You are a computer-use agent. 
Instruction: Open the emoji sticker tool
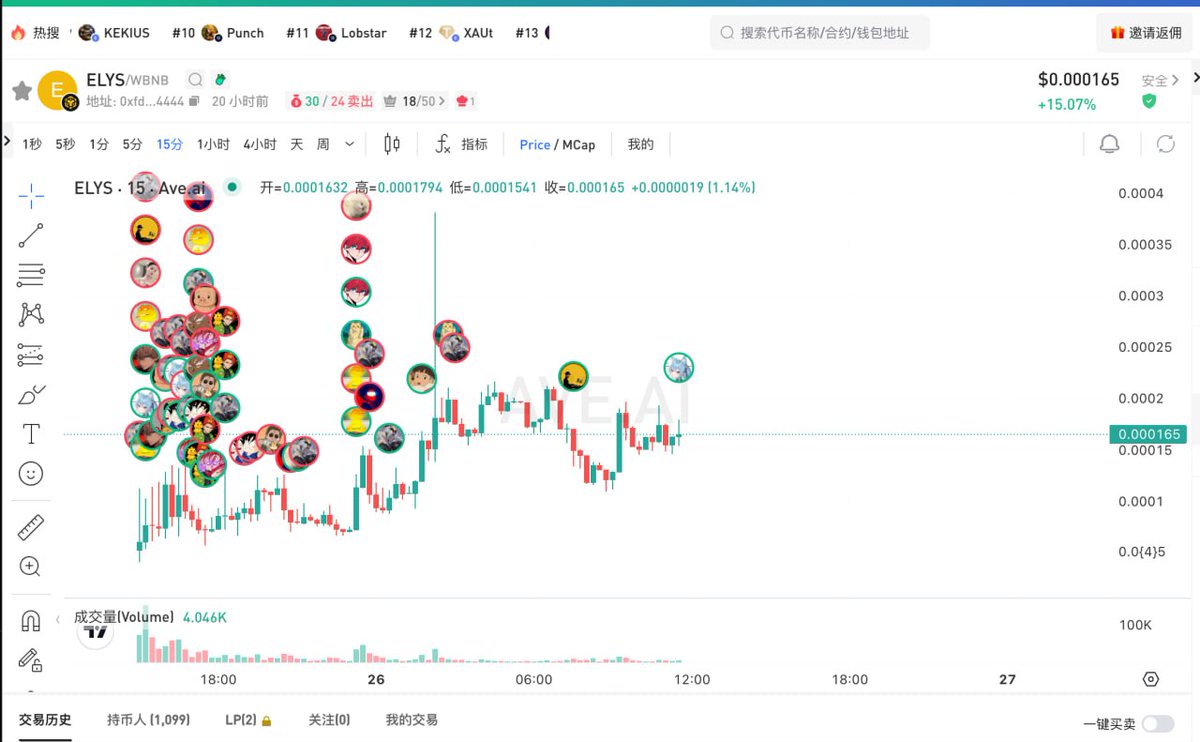[x=31, y=474]
